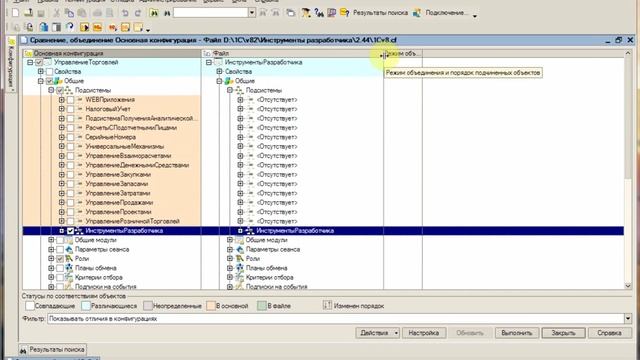The width and height of the screenshot is (640, 360).
Task: Click the Copy toolbar icon
Action: (69, 13)
